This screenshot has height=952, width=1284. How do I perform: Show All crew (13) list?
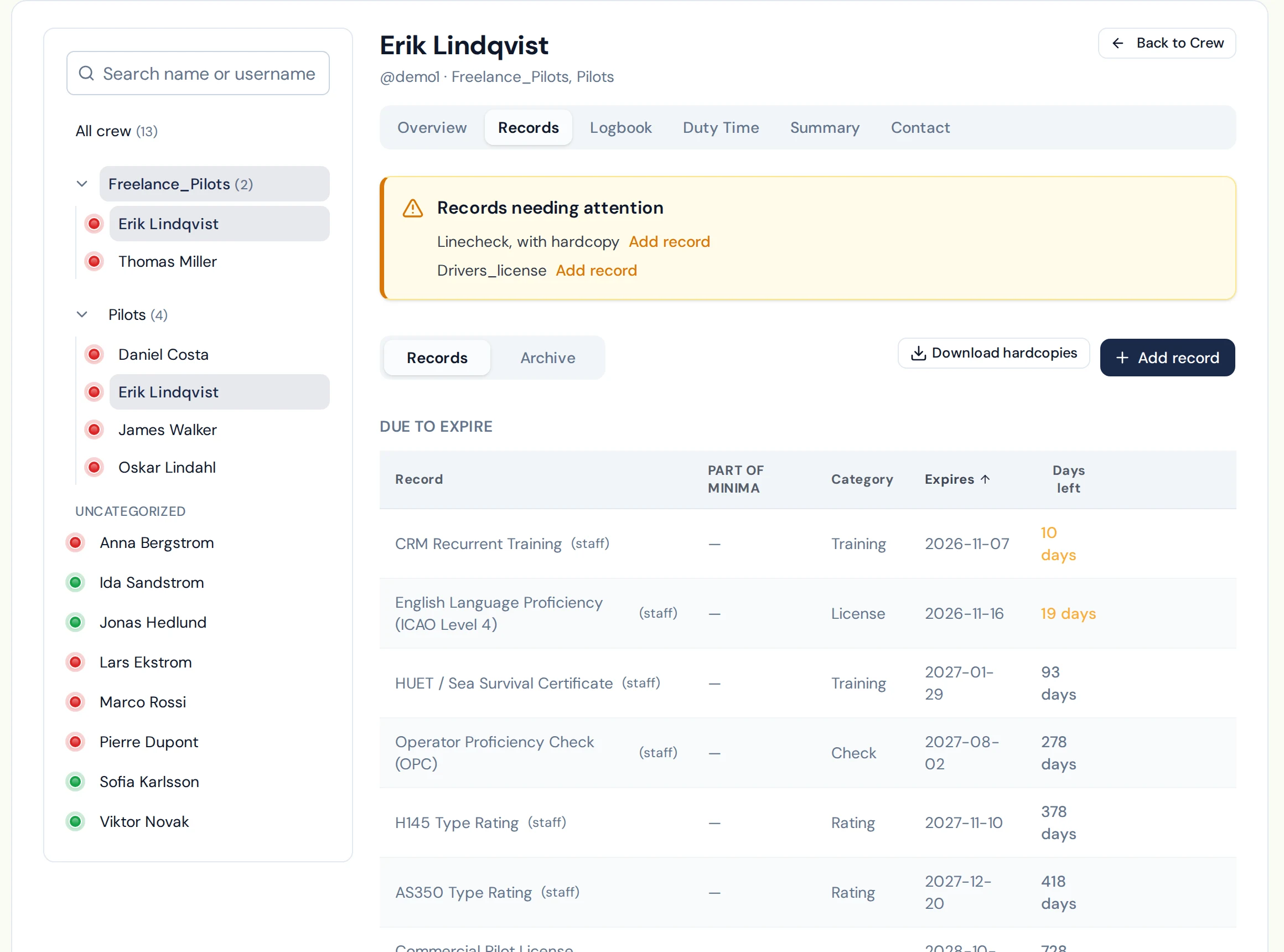[x=116, y=131]
